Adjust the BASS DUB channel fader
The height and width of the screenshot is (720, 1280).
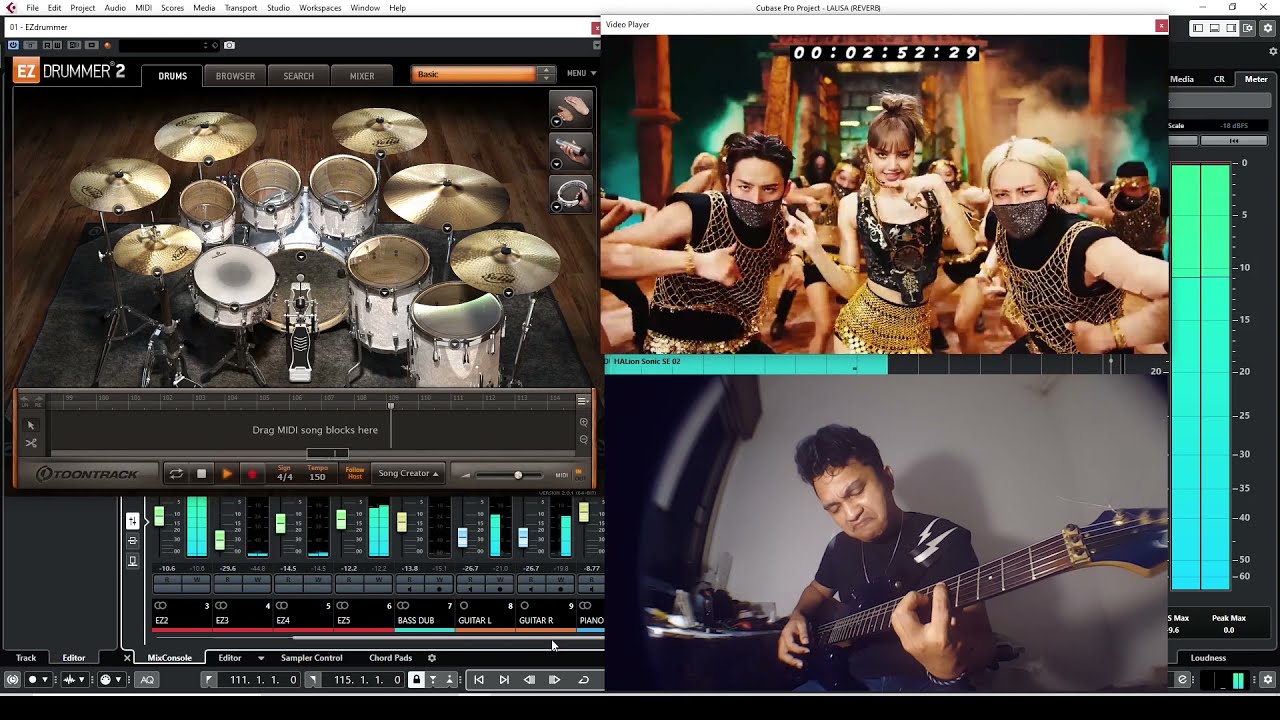point(402,522)
